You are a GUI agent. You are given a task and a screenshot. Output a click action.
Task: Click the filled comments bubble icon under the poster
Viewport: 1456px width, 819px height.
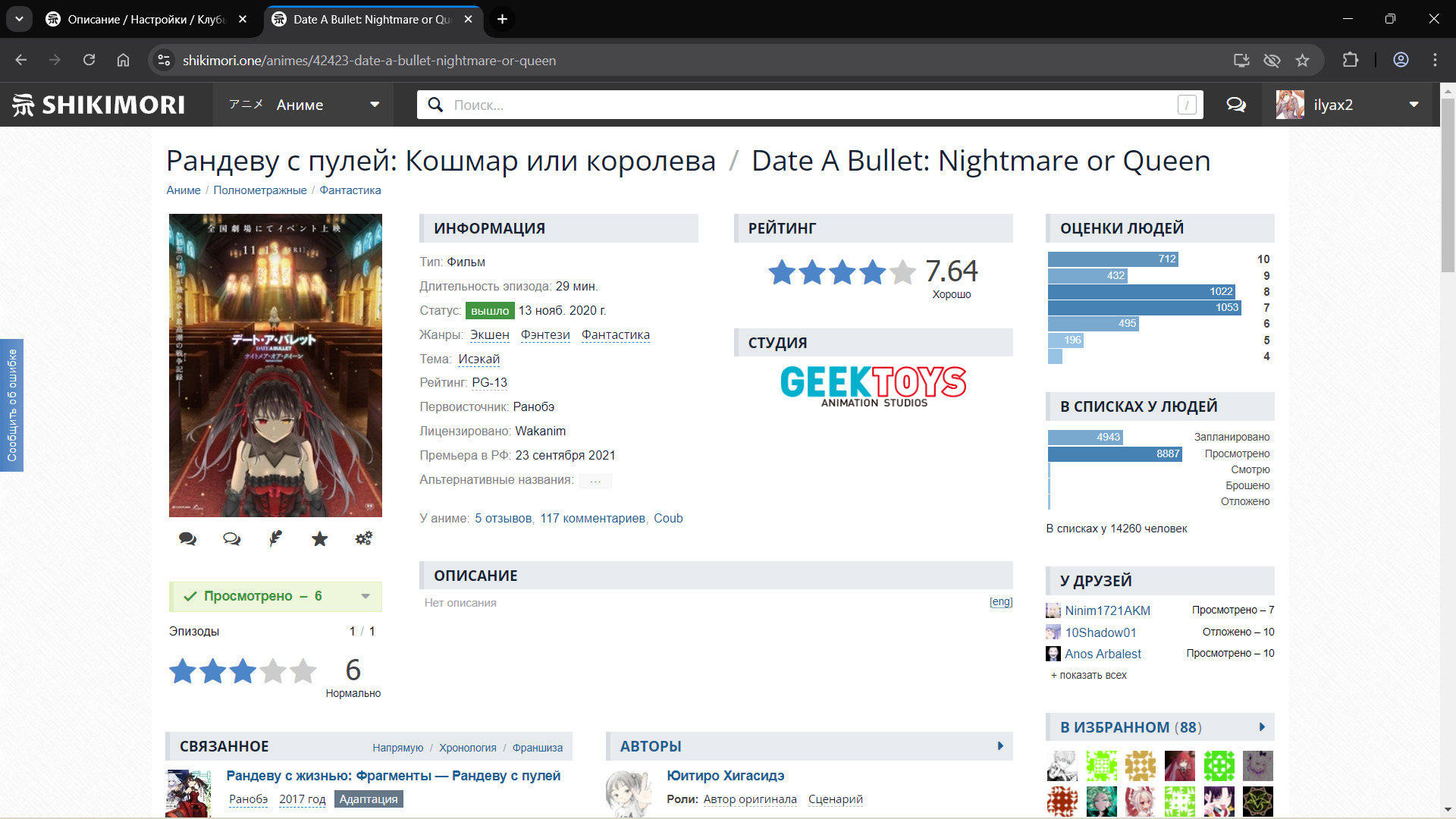click(x=187, y=539)
